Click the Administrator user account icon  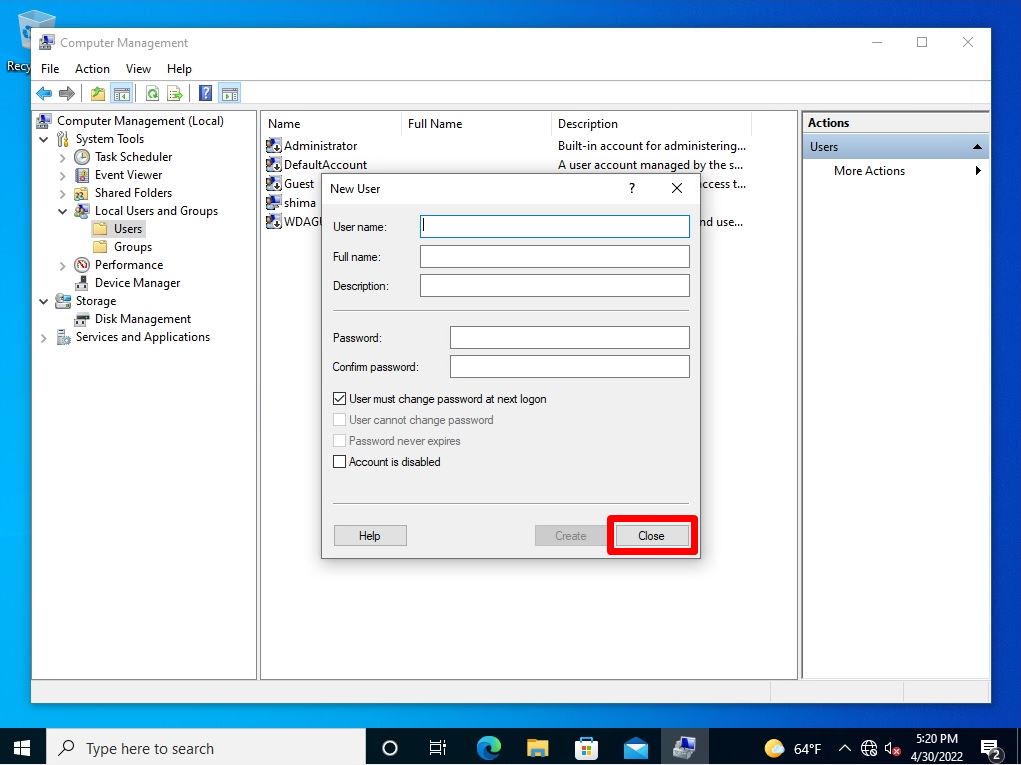click(x=273, y=146)
